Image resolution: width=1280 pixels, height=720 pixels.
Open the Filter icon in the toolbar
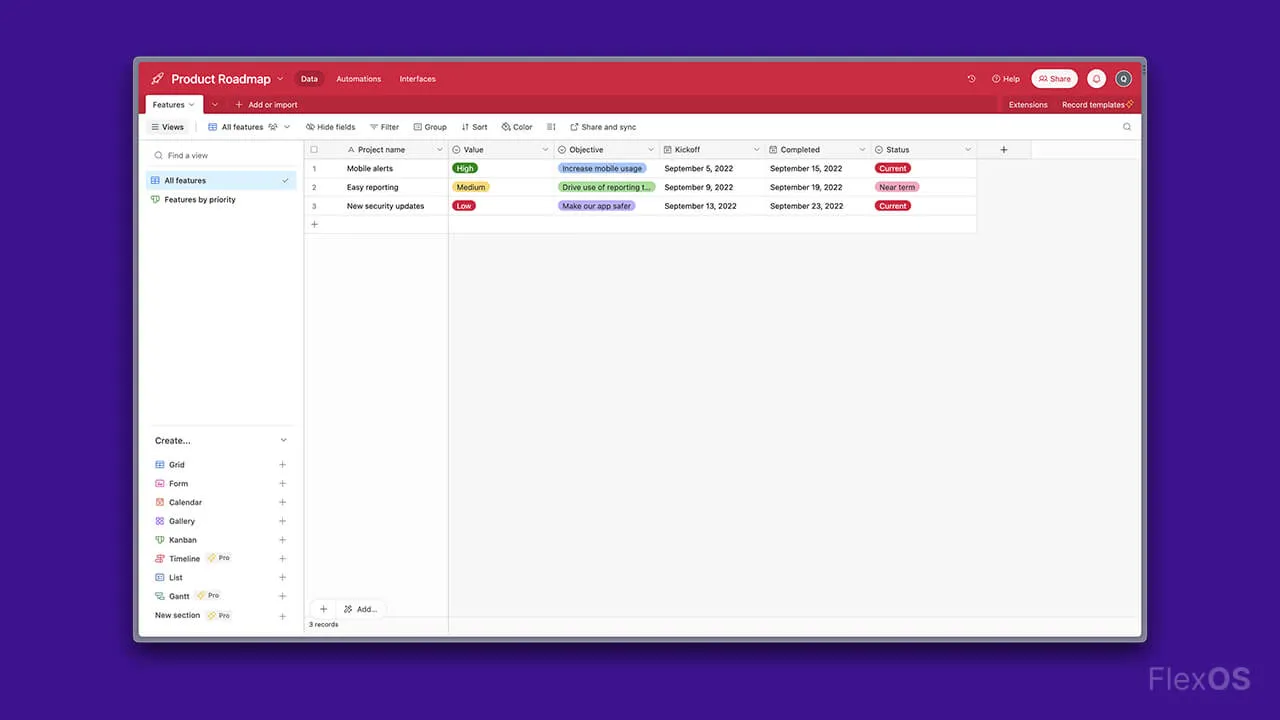[x=372, y=127]
